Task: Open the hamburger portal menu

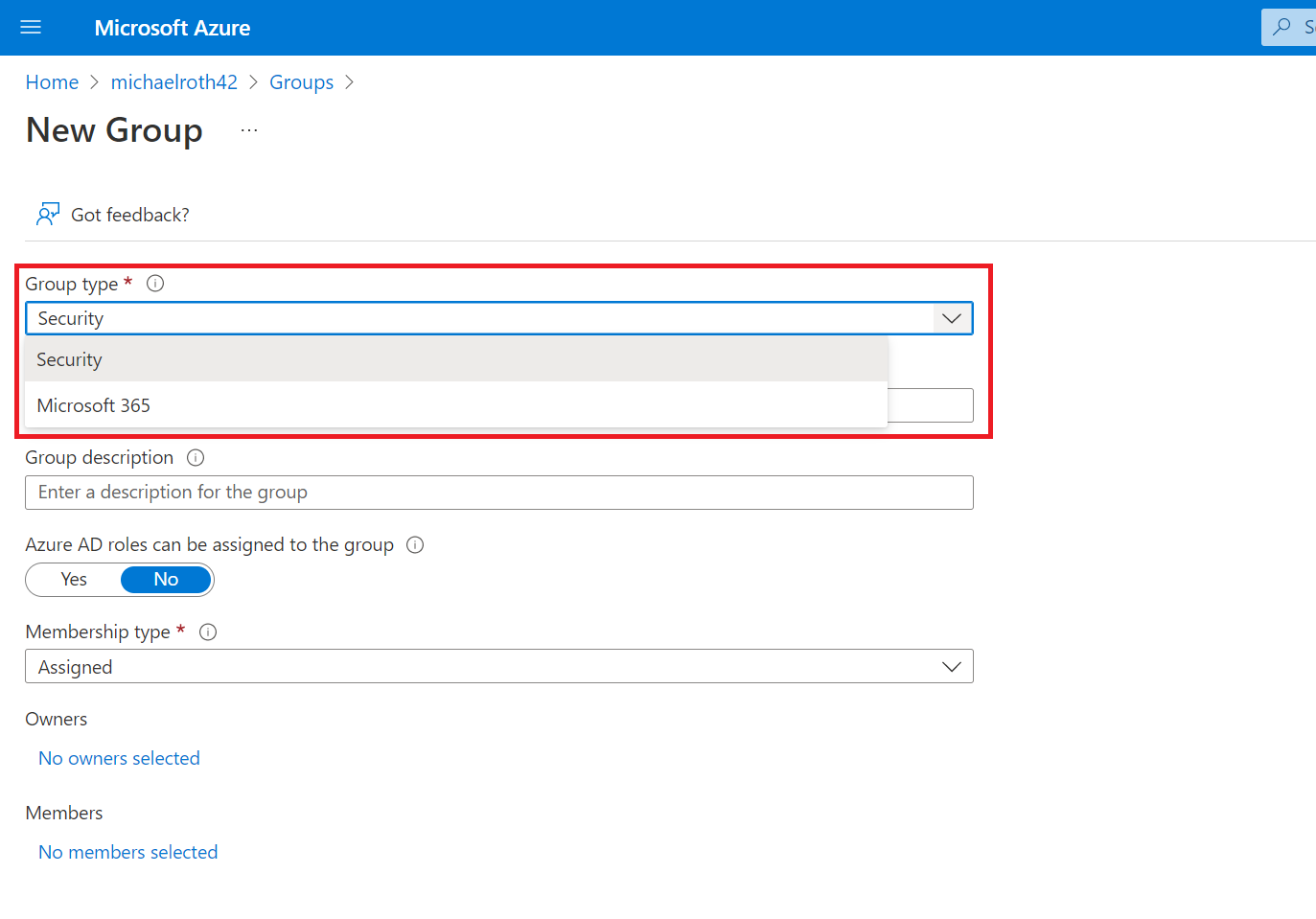Action: pyautogui.click(x=31, y=28)
